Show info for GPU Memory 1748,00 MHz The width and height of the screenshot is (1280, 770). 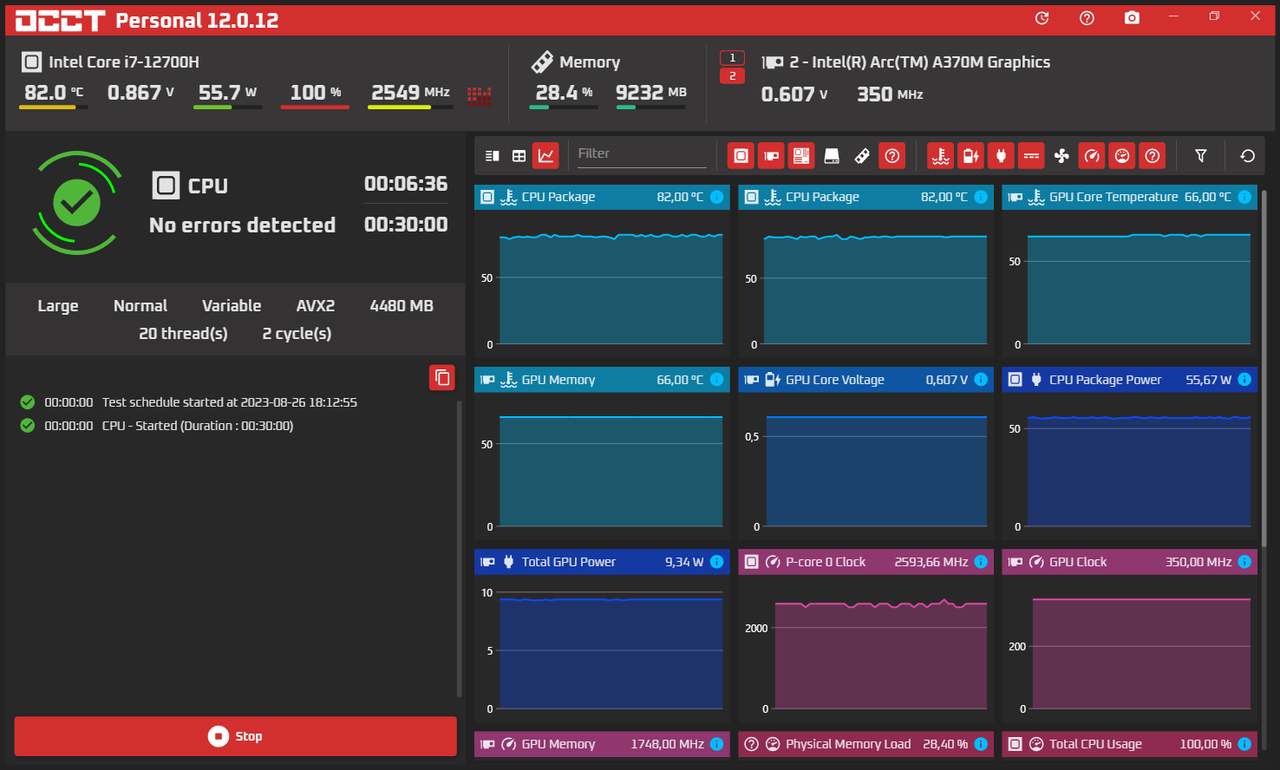pos(716,744)
